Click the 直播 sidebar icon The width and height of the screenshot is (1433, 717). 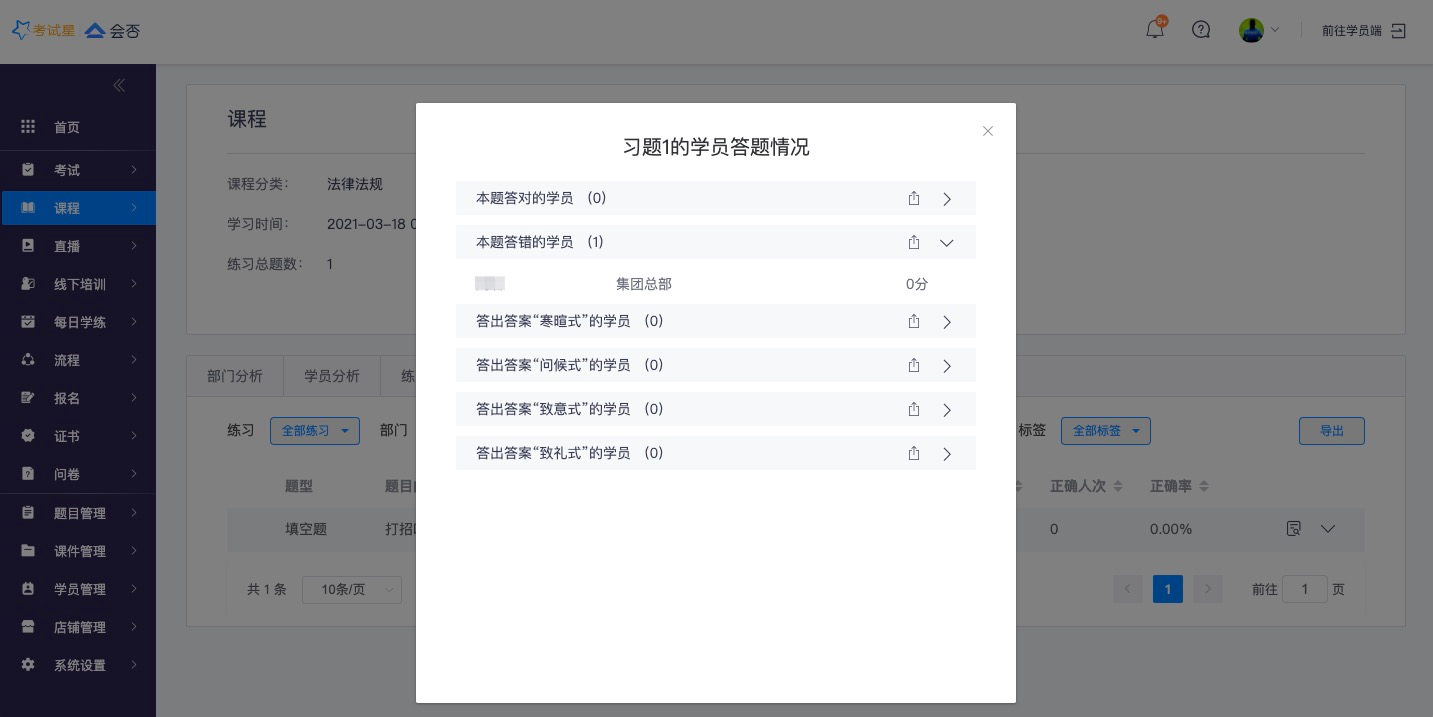click(28, 246)
